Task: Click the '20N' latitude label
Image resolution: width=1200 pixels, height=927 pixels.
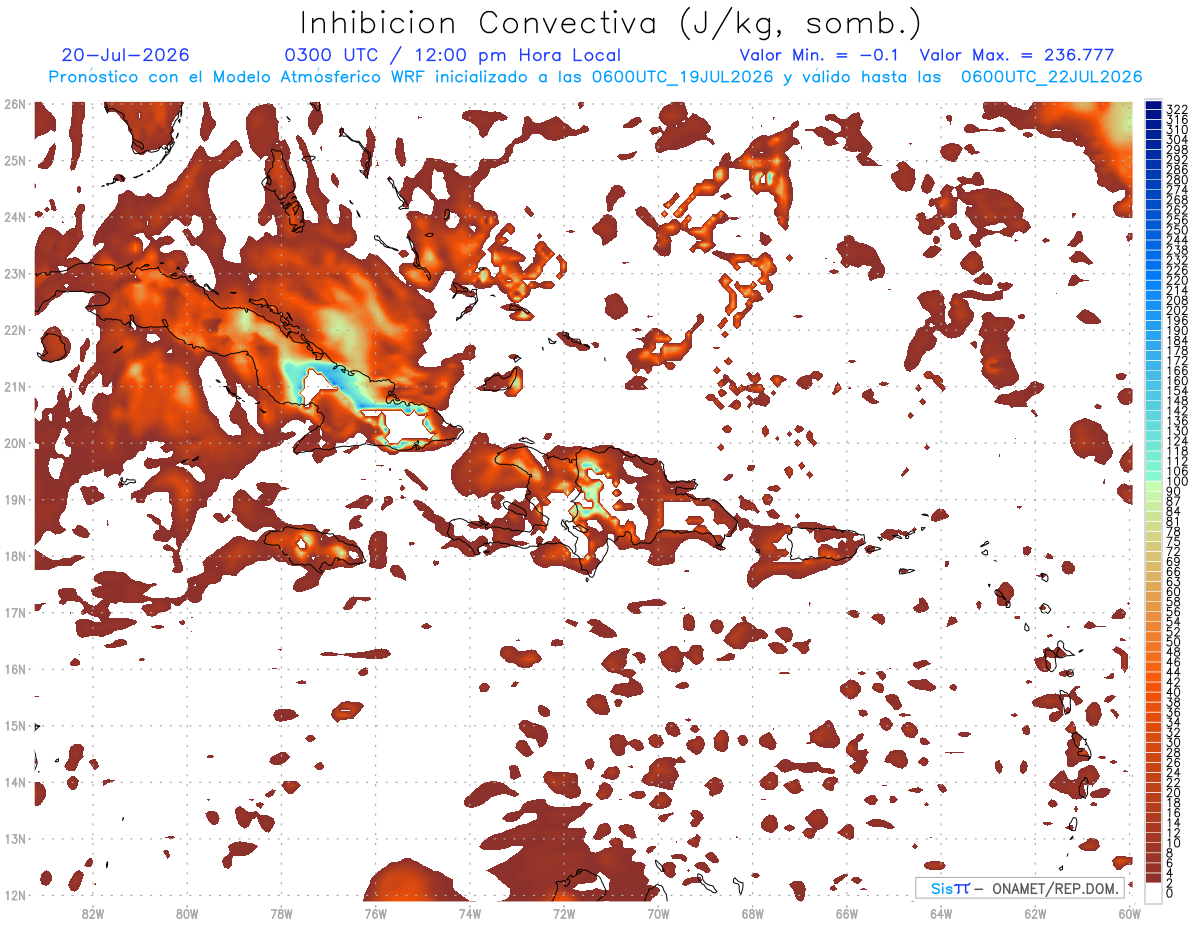Action: coord(14,443)
